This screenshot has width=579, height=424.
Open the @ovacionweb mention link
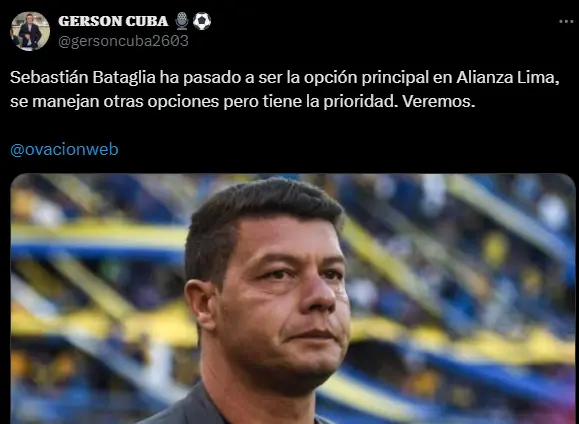tap(64, 150)
